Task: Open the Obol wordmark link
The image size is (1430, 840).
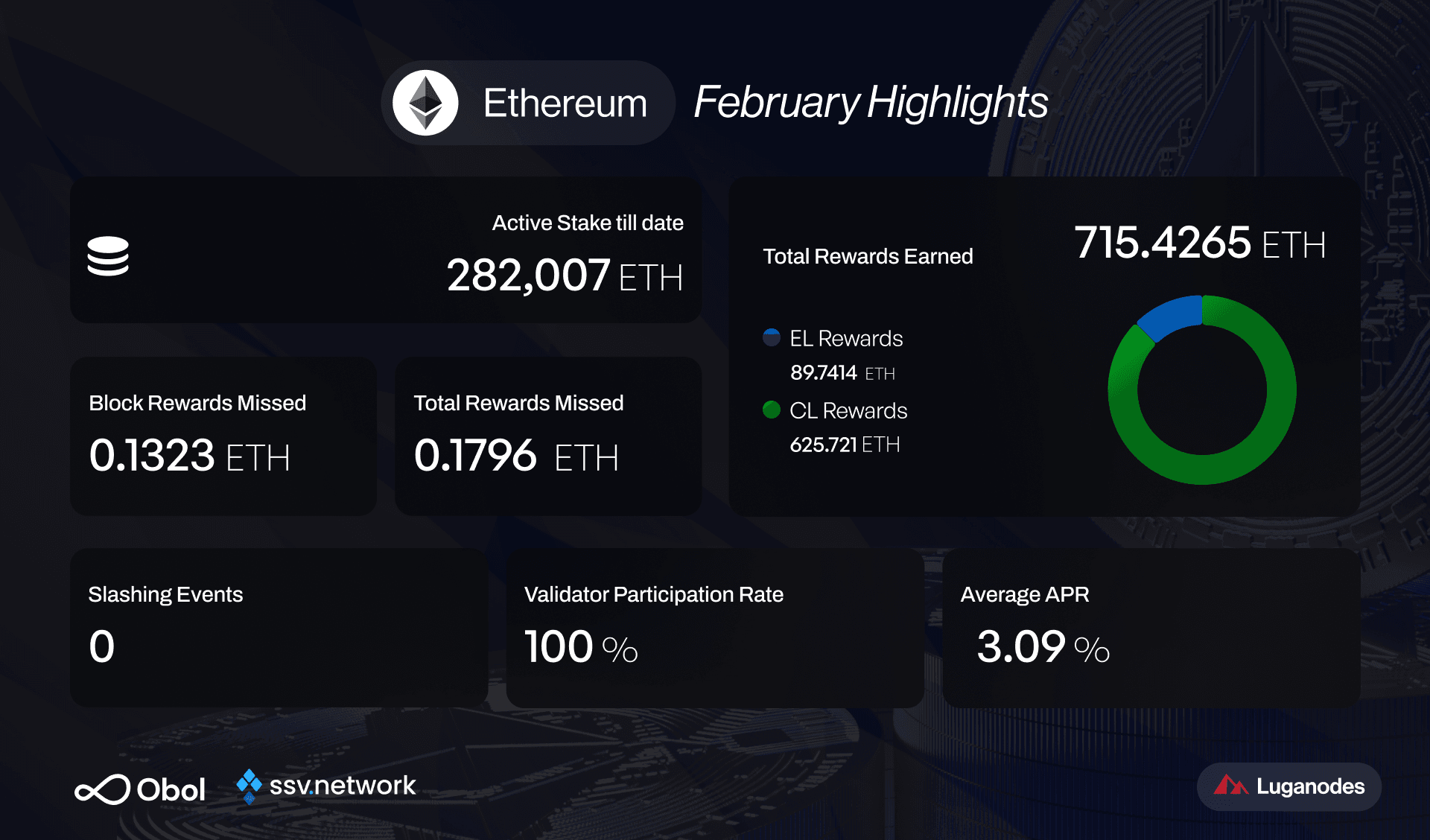Action: [171, 790]
